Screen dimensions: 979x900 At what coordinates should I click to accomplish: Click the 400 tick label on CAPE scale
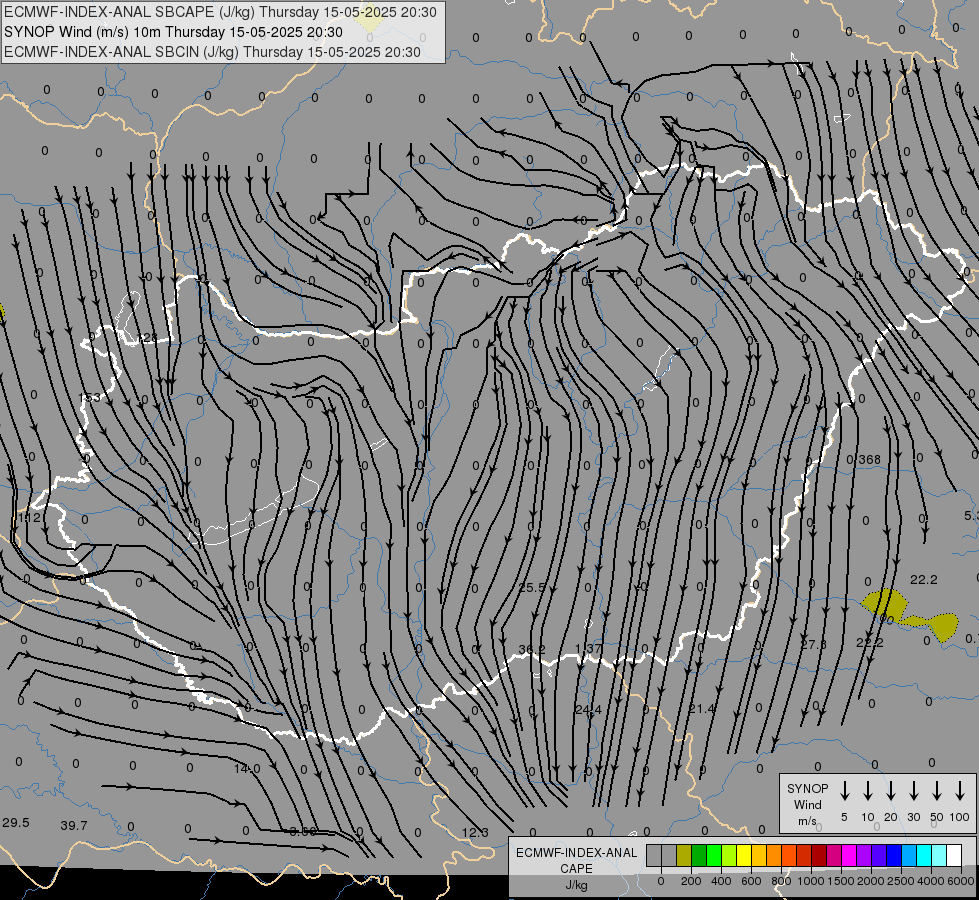721,881
